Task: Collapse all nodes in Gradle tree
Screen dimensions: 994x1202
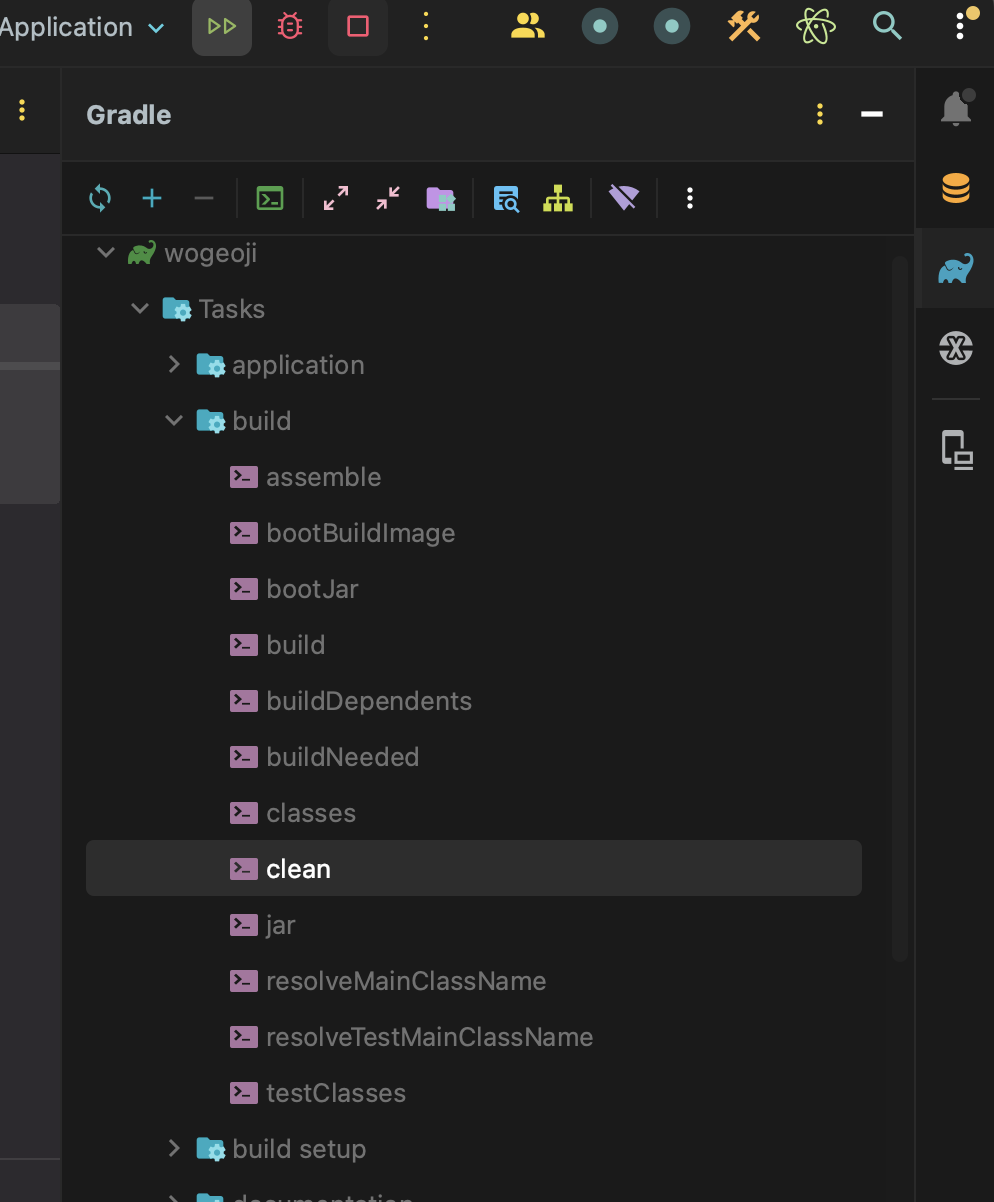Action: coord(388,199)
